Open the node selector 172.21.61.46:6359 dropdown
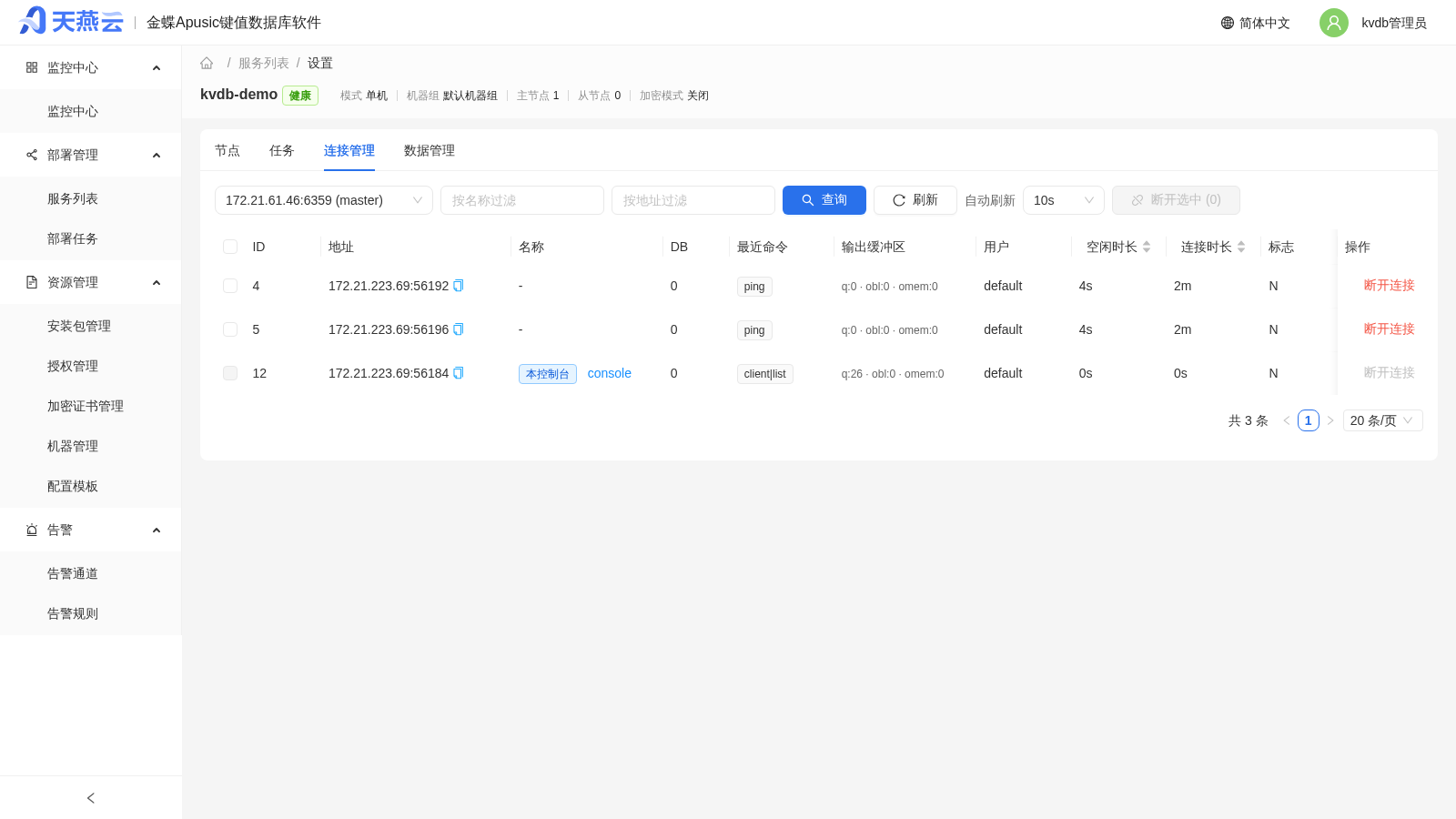1456x819 pixels. [324, 200]
